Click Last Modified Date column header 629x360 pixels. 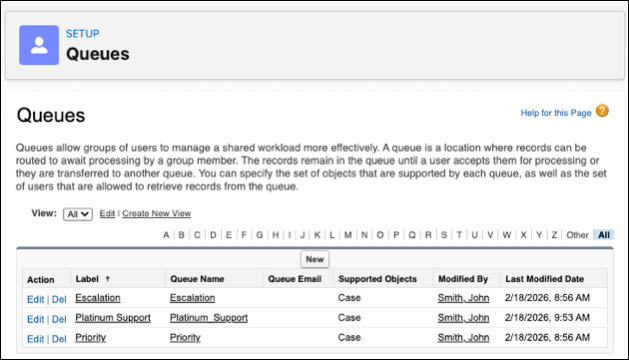click(x=544, y=279)
